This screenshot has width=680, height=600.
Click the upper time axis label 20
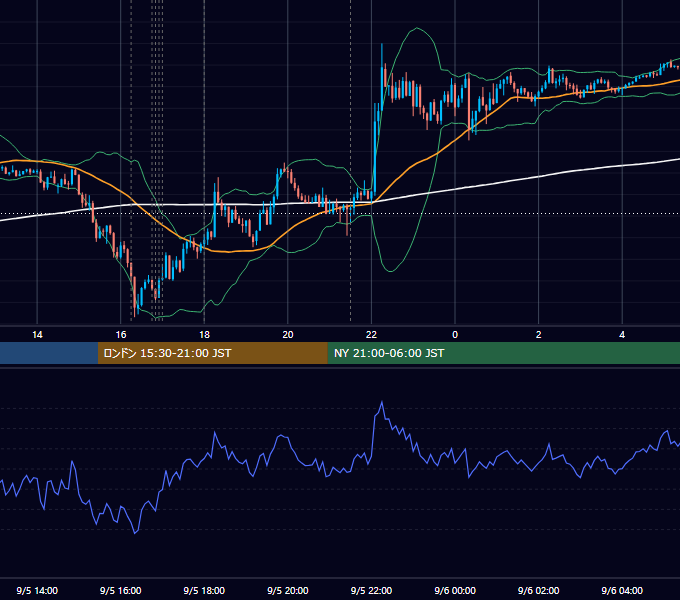288,334
